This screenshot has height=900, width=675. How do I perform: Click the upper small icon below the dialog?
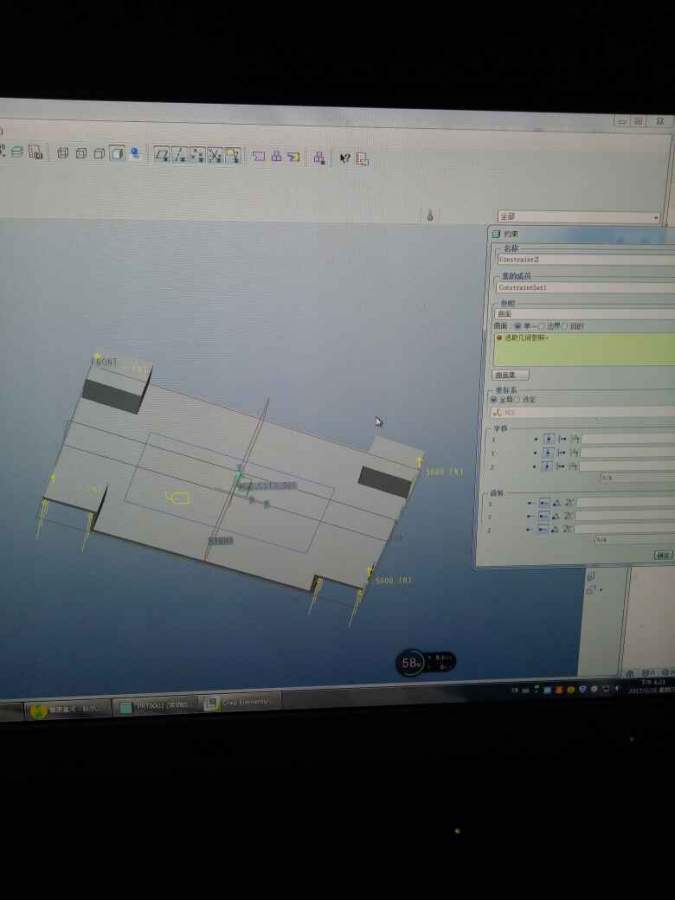[x=592, y=576]
